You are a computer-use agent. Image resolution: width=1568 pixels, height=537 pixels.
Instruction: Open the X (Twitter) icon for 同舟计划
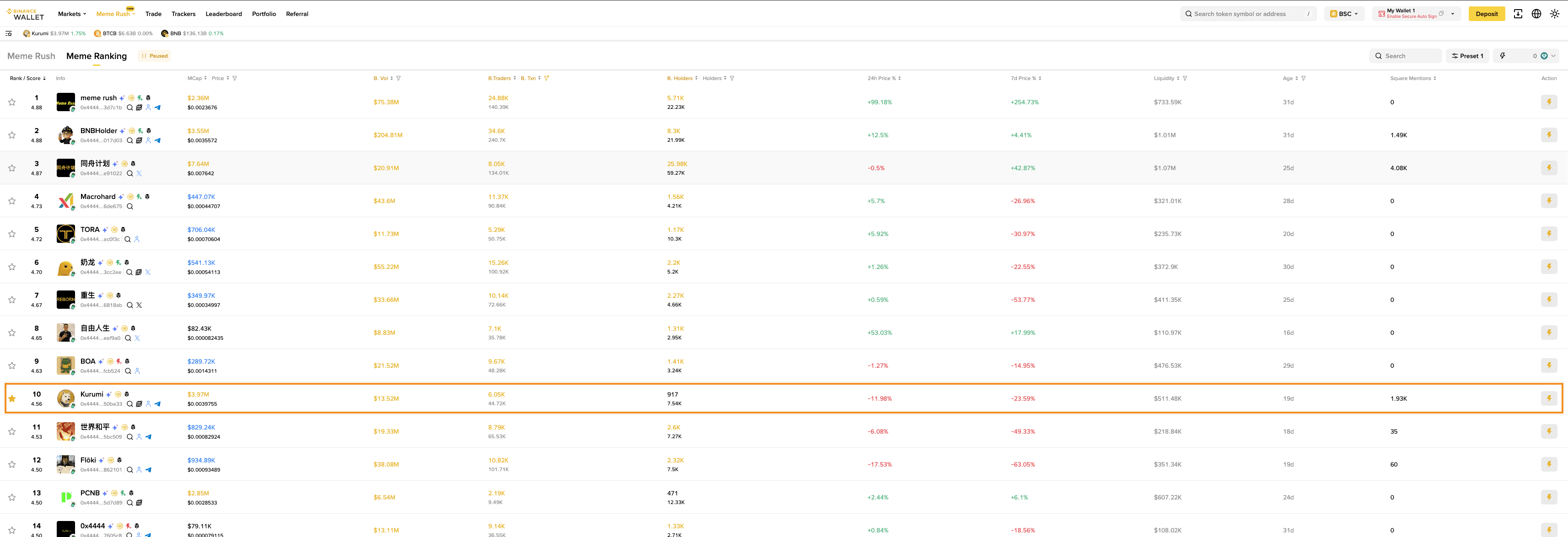click(139, 173)
